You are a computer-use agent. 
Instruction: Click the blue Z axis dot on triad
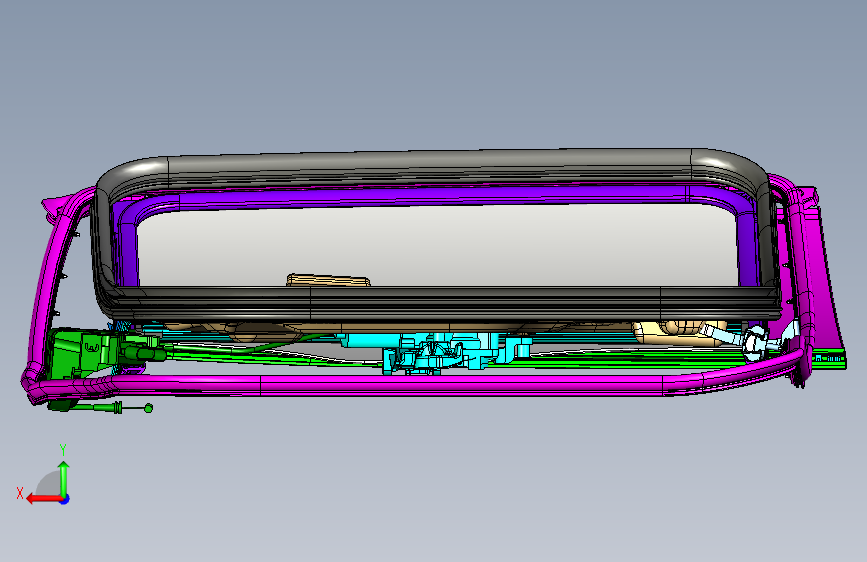65,499
